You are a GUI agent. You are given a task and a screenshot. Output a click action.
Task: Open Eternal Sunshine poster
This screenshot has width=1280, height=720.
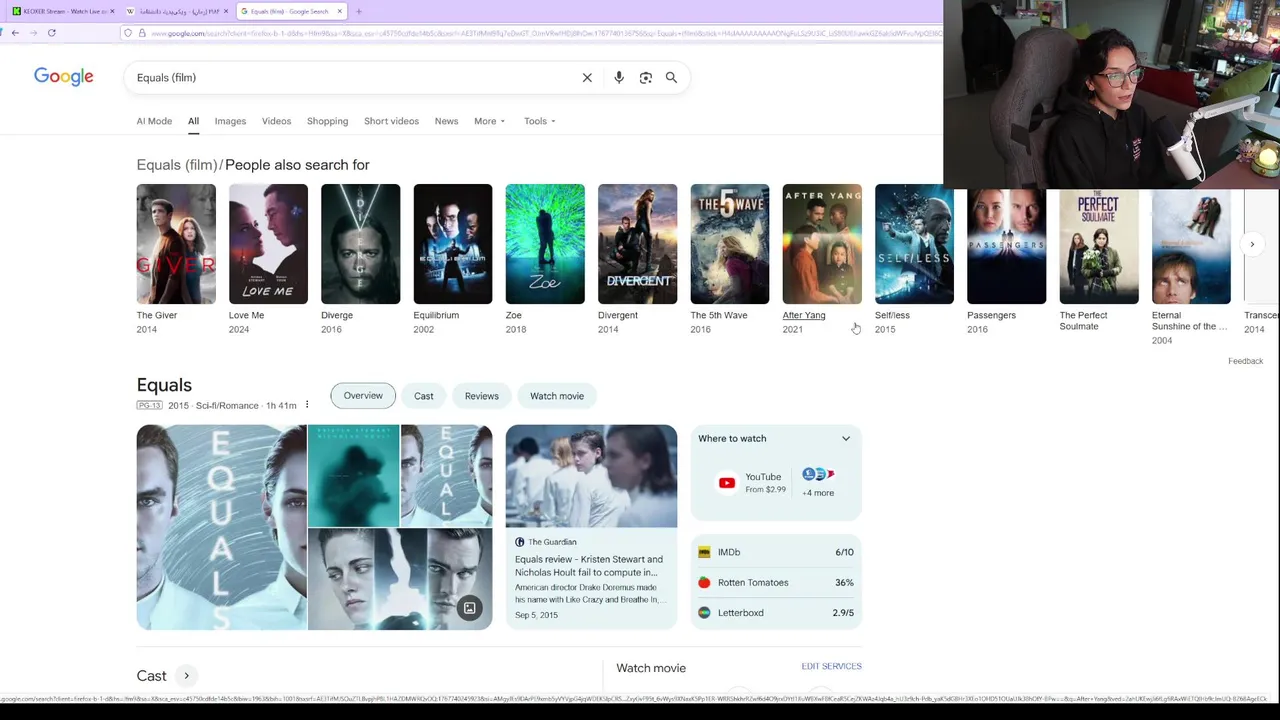(1191, 244)
